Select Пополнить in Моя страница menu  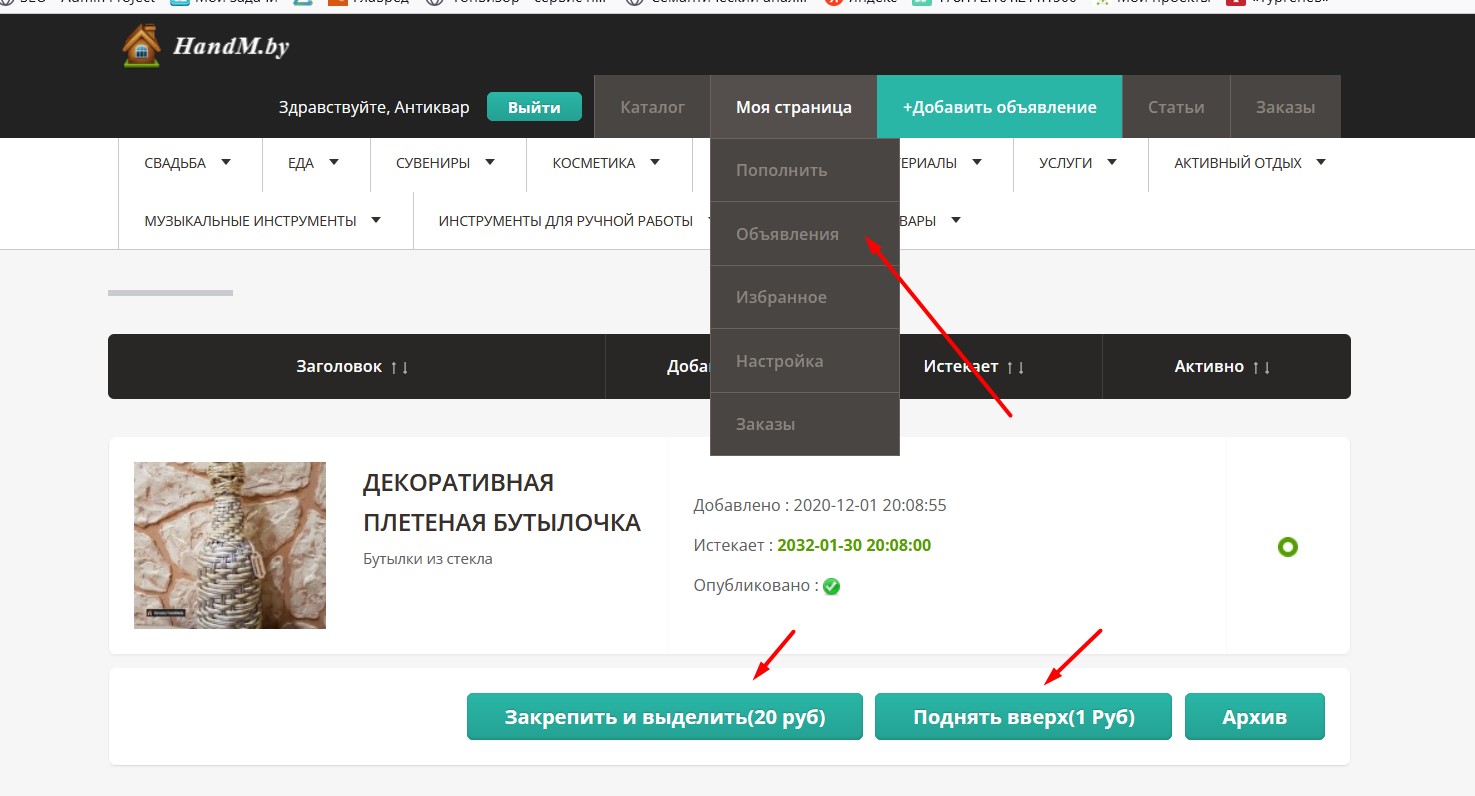[781, 170]
